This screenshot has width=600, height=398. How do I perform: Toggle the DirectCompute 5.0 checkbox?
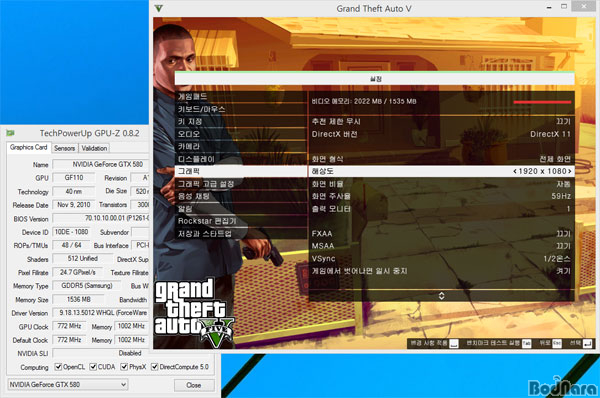pyautogui.click(x=155, y=367)
